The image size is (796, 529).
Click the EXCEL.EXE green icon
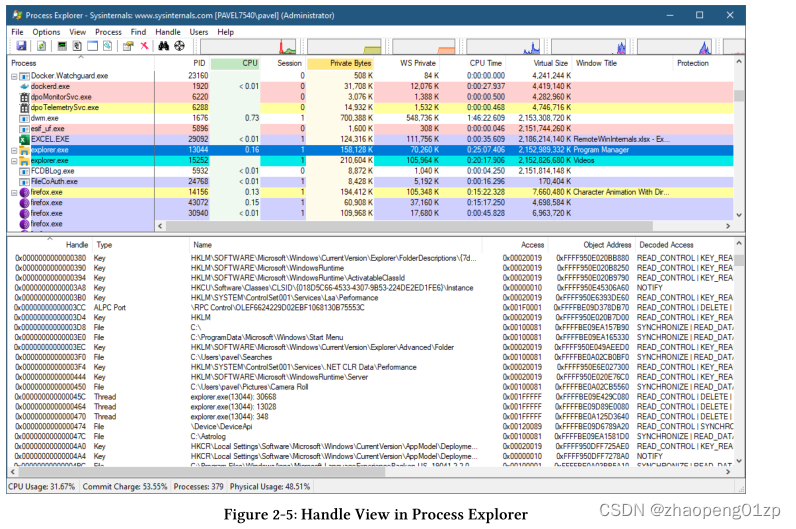tap(24, 139)
